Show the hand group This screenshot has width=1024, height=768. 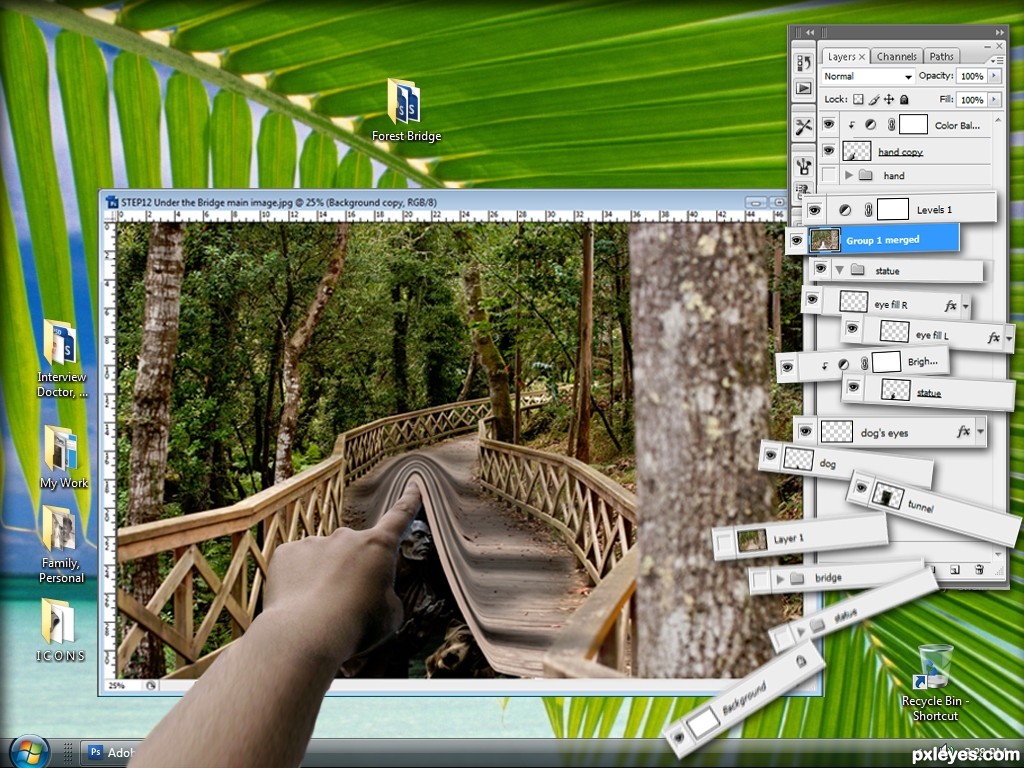[829, 175]
